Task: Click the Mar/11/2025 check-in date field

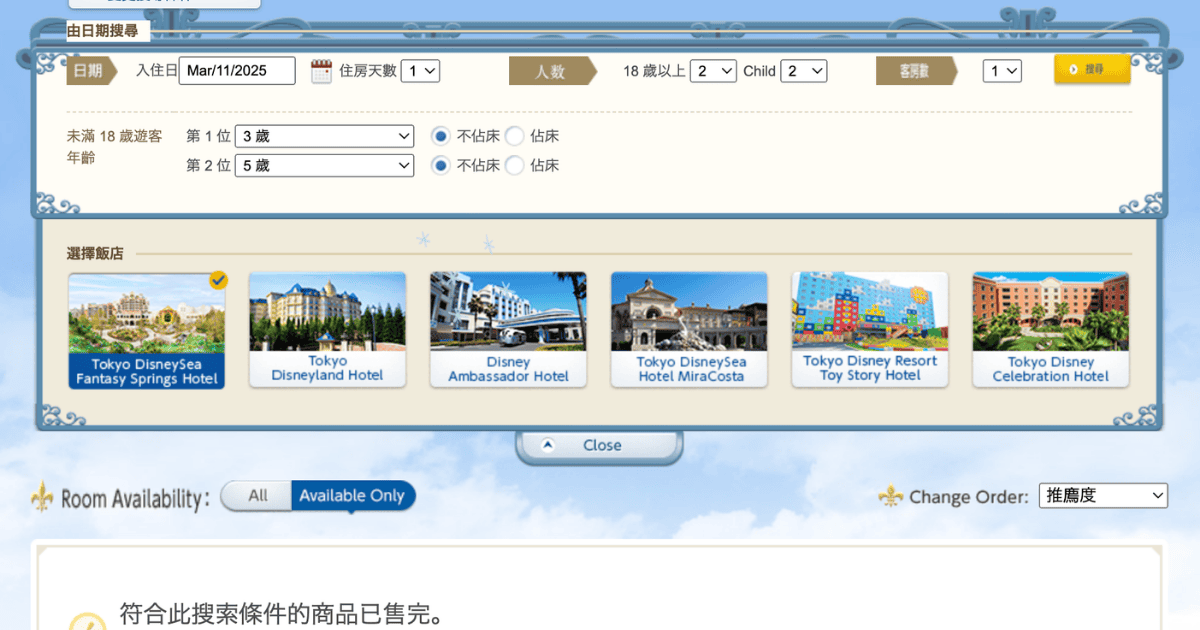Action: 237,71
